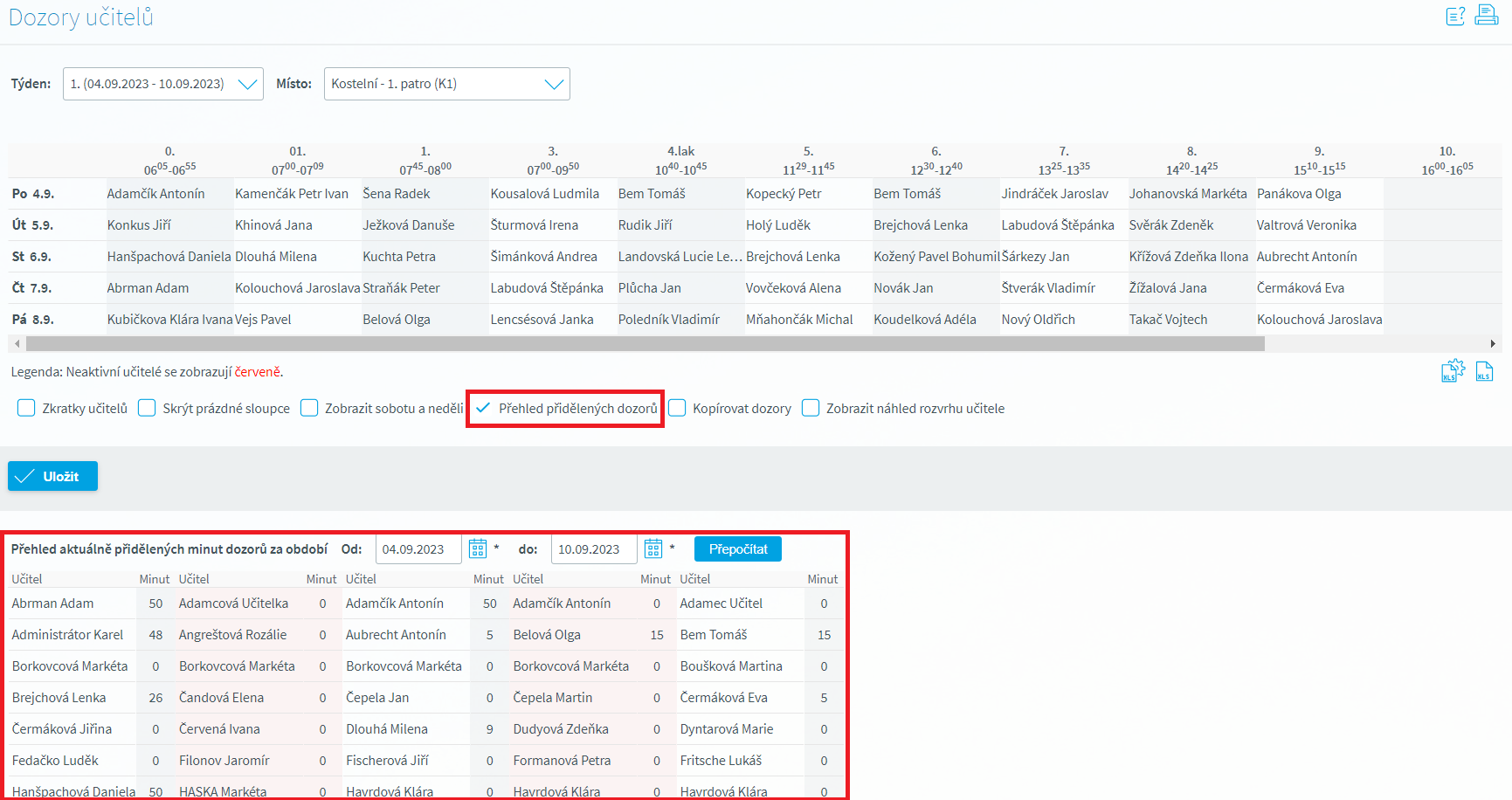Click Filonov Jaromír in minutes overview
The width and height of the screenshot is (1512, 800).
click(x=224, y=761)
